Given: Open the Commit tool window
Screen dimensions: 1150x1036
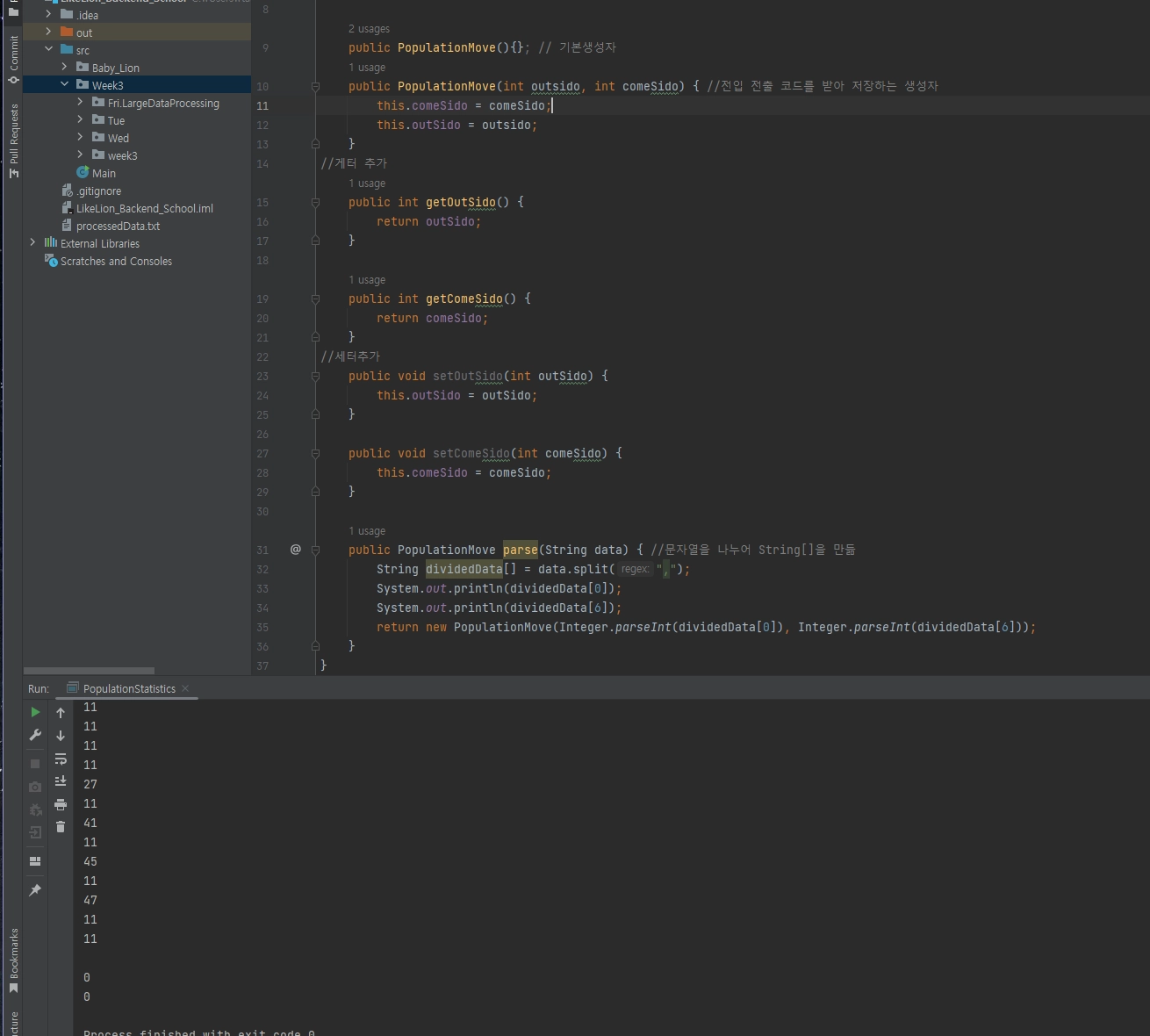Looking at the screenshot, I should coord(13,60).
